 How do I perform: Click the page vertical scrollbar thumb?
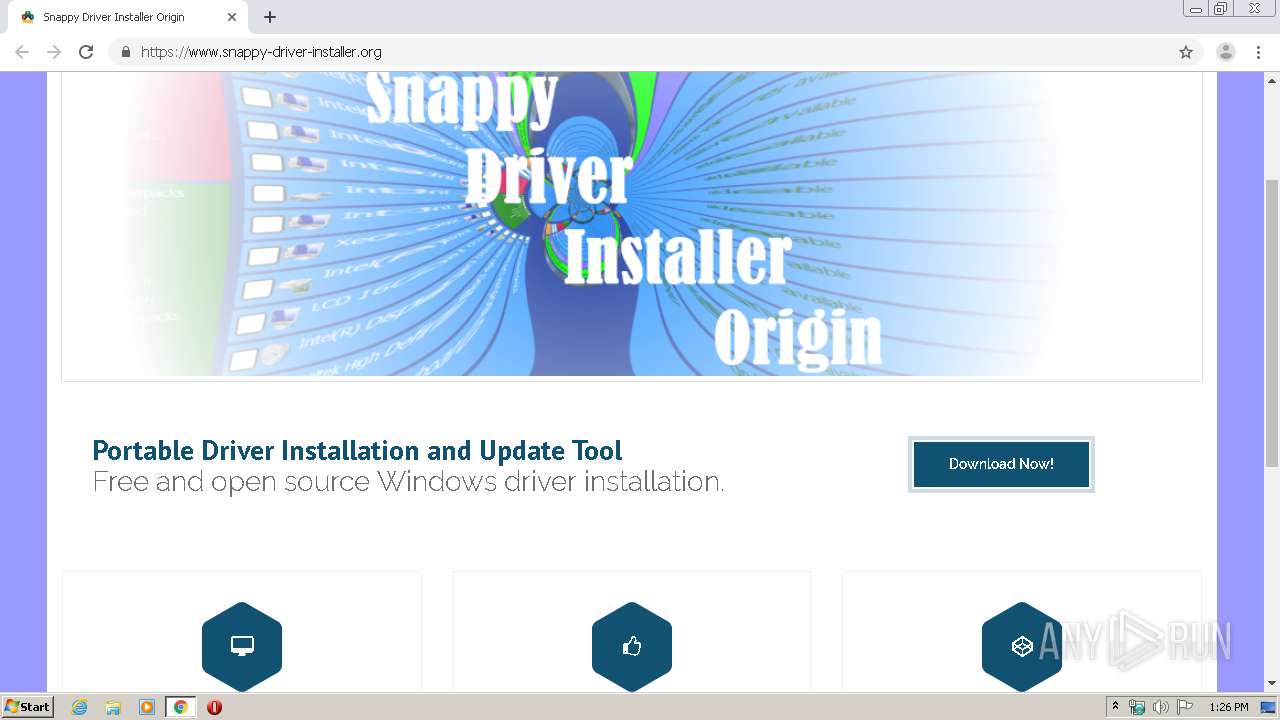click(x=1272, y=323)
